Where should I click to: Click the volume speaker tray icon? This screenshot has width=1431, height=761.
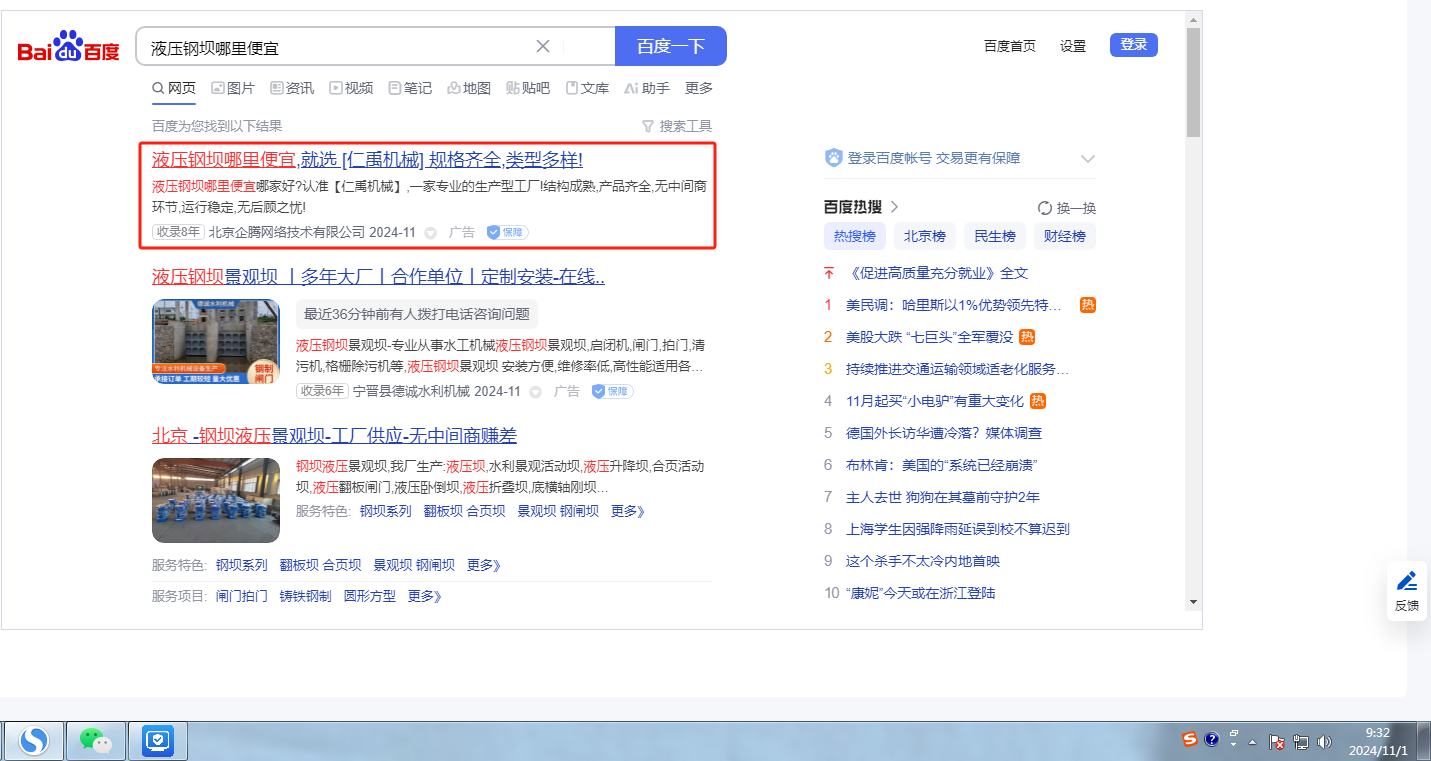1325,741
